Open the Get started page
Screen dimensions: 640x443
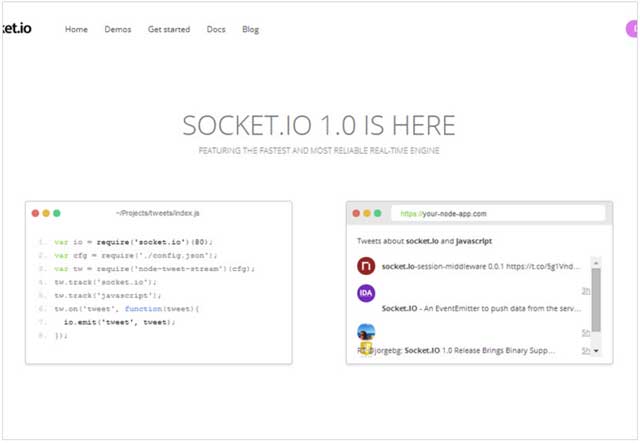tap(169, 29)
